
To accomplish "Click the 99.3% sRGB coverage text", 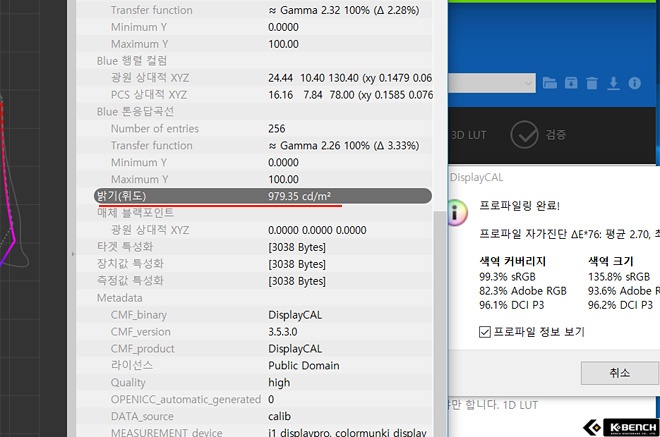I will 507,277.
